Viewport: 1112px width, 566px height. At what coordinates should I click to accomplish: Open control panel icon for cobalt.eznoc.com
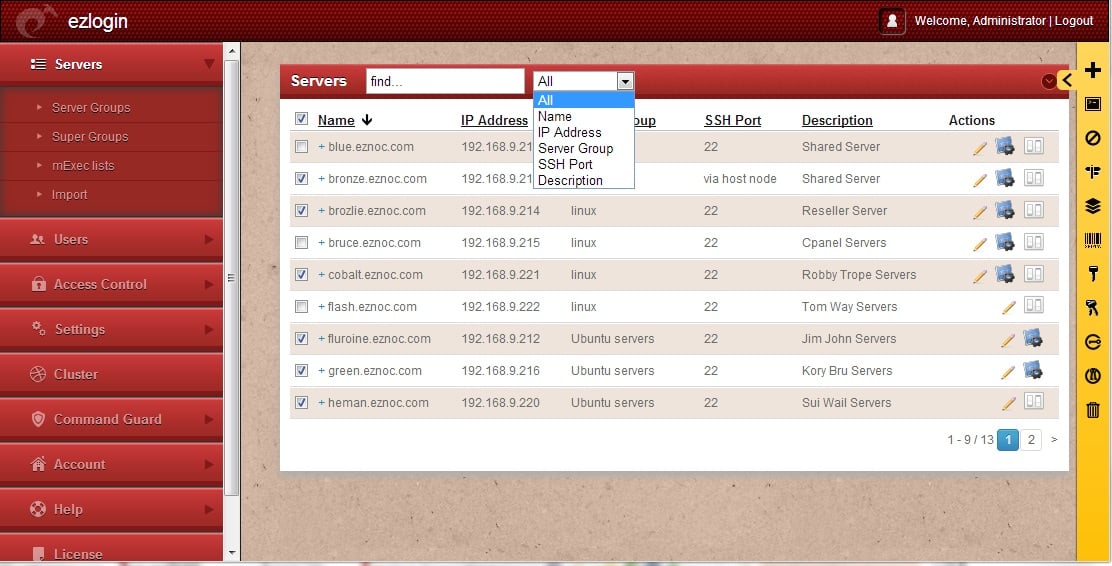(x=1005, y=274)
